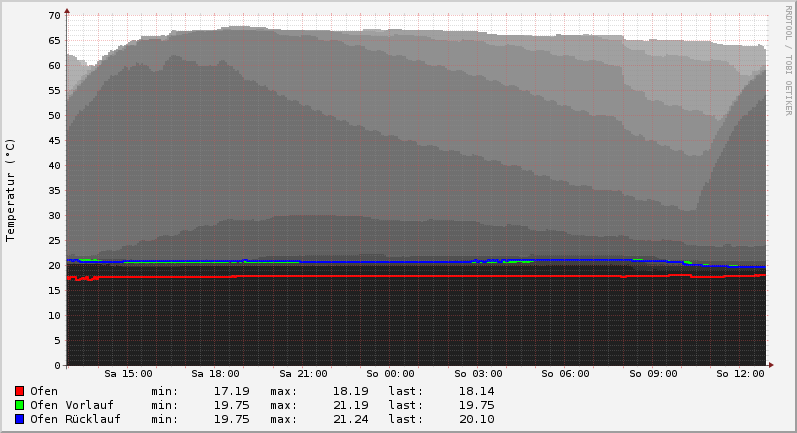Click the 70 value on the temperature axis
Image resolution: width=797 pixels, height=433 pixels.
click(x=54, y=16)
